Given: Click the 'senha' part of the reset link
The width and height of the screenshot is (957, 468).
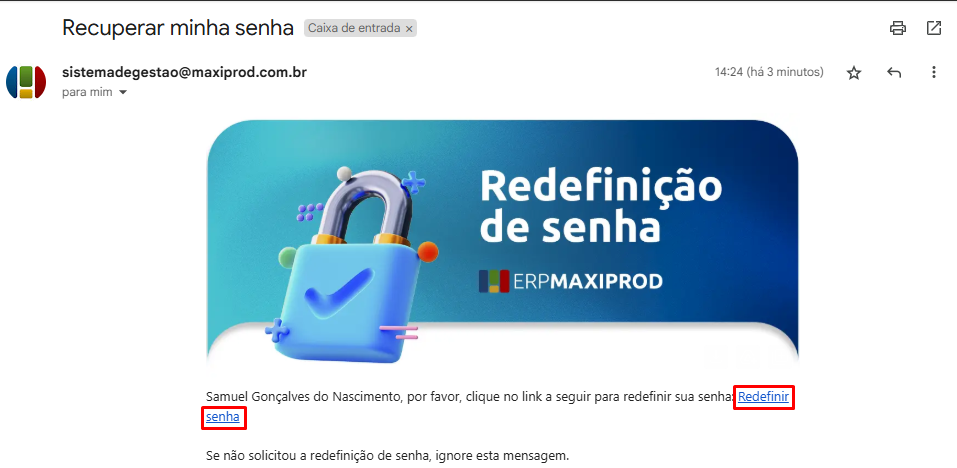Looking at the screenshot, I should (x=223, y=417).
